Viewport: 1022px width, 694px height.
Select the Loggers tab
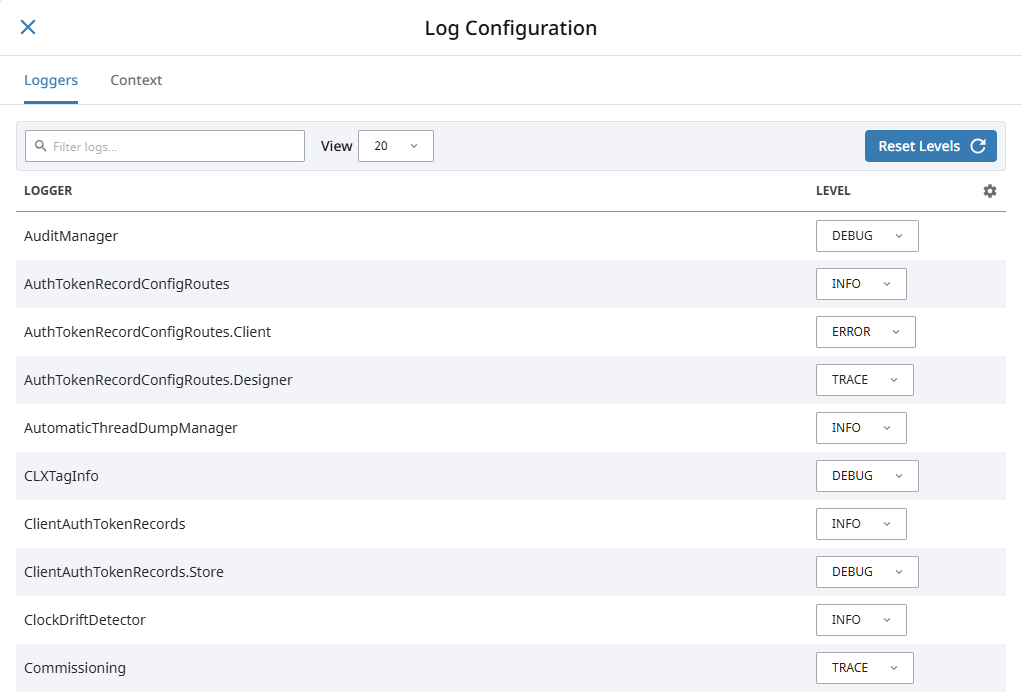(51, 80)
